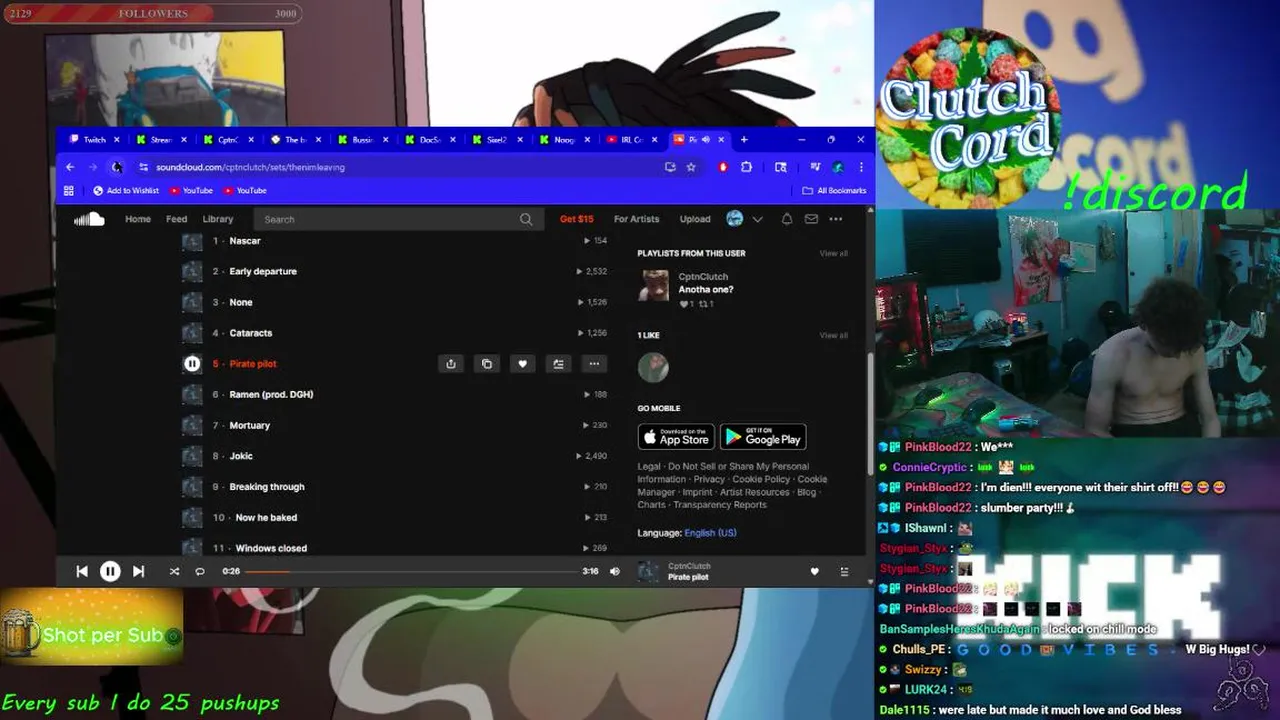1280x720 pixels.
Task: Mute the volume in player bar
Action: 615,571
